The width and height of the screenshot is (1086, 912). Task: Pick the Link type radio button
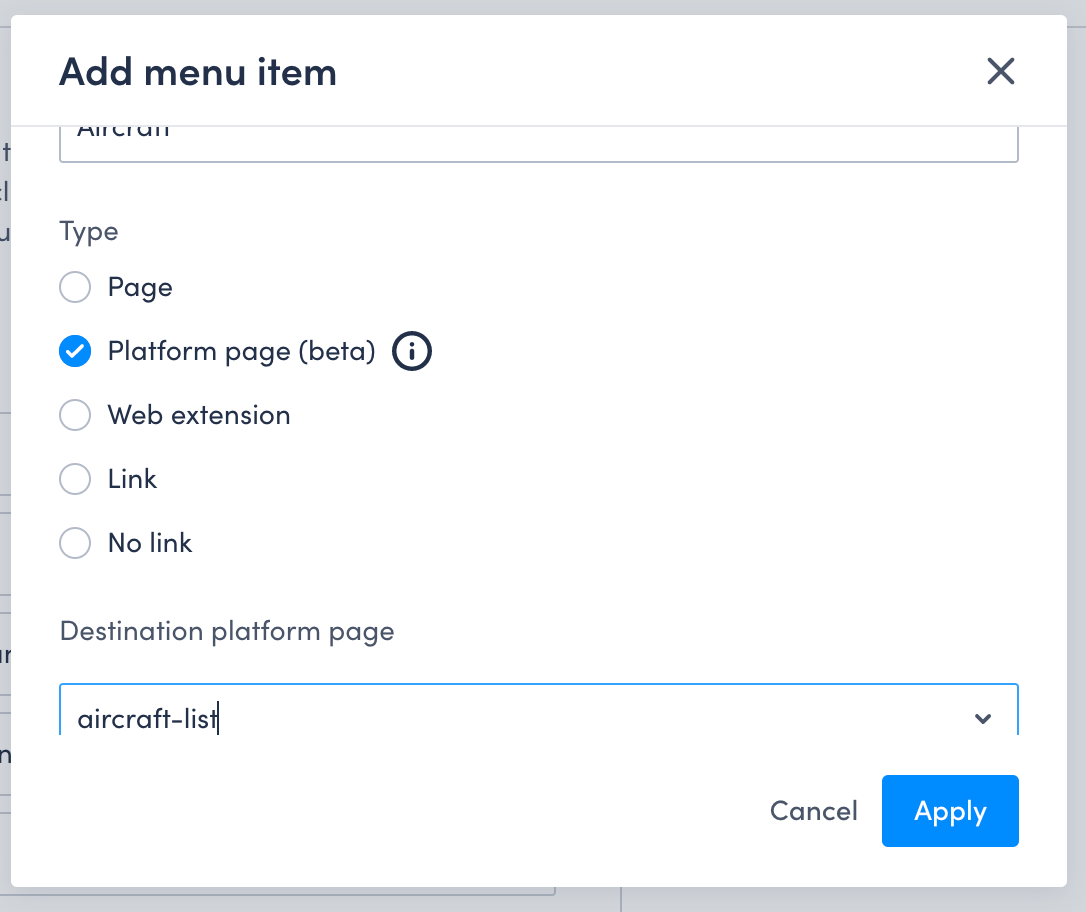pos(75,479)
